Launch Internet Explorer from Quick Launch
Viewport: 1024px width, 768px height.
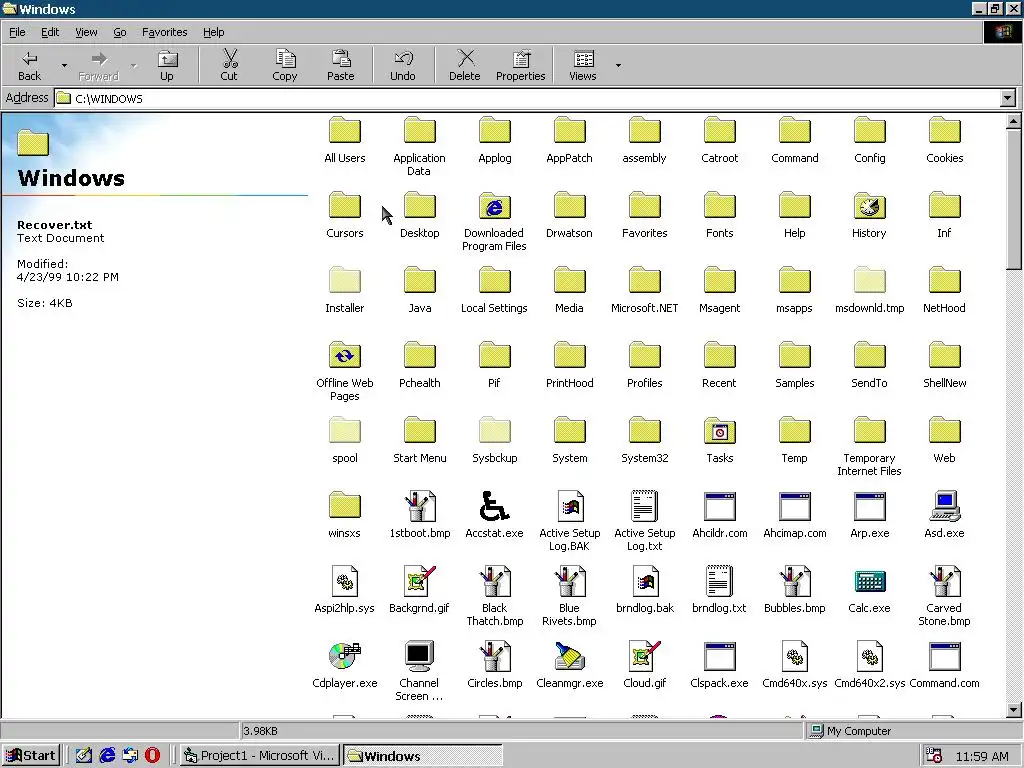[x=107, y=756]
